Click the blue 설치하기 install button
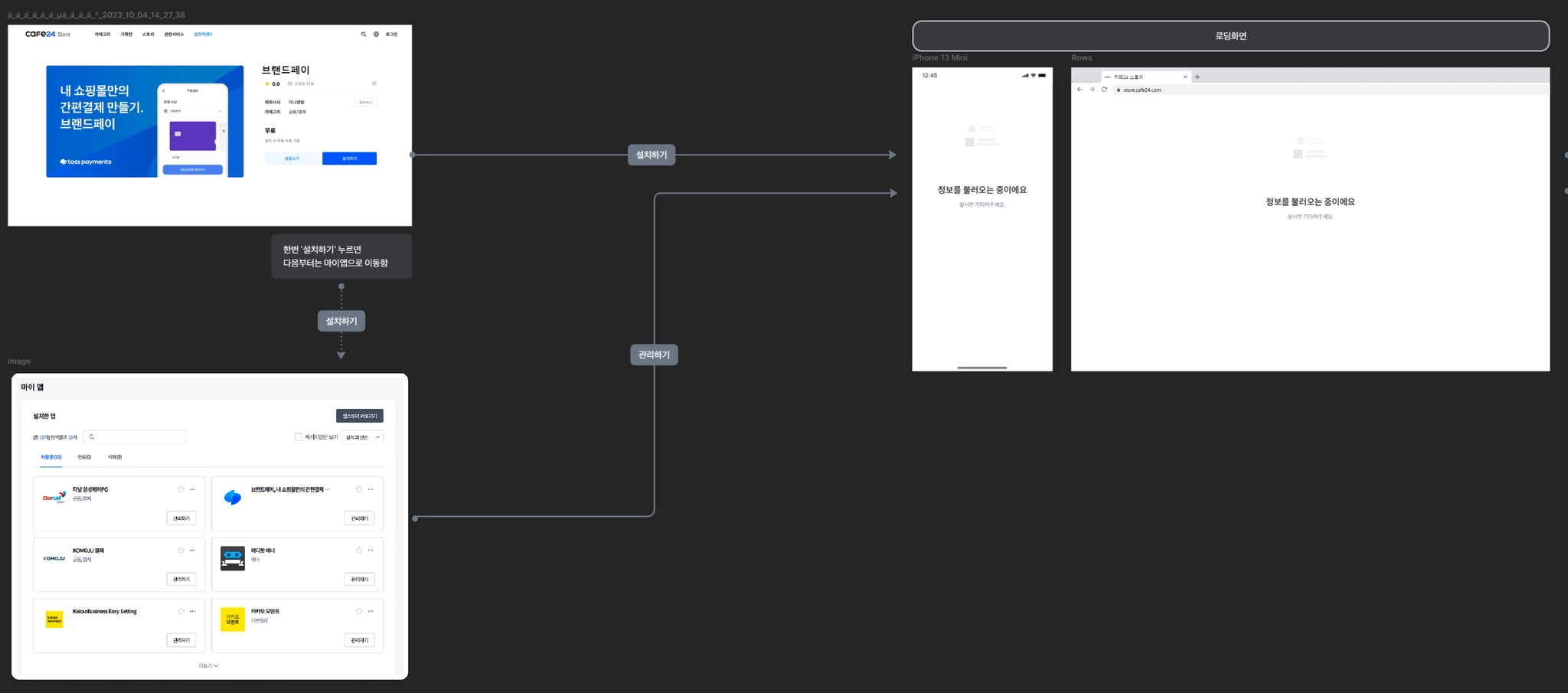Viewport: 1568px width, 693px height. click(x=349, y=159)
